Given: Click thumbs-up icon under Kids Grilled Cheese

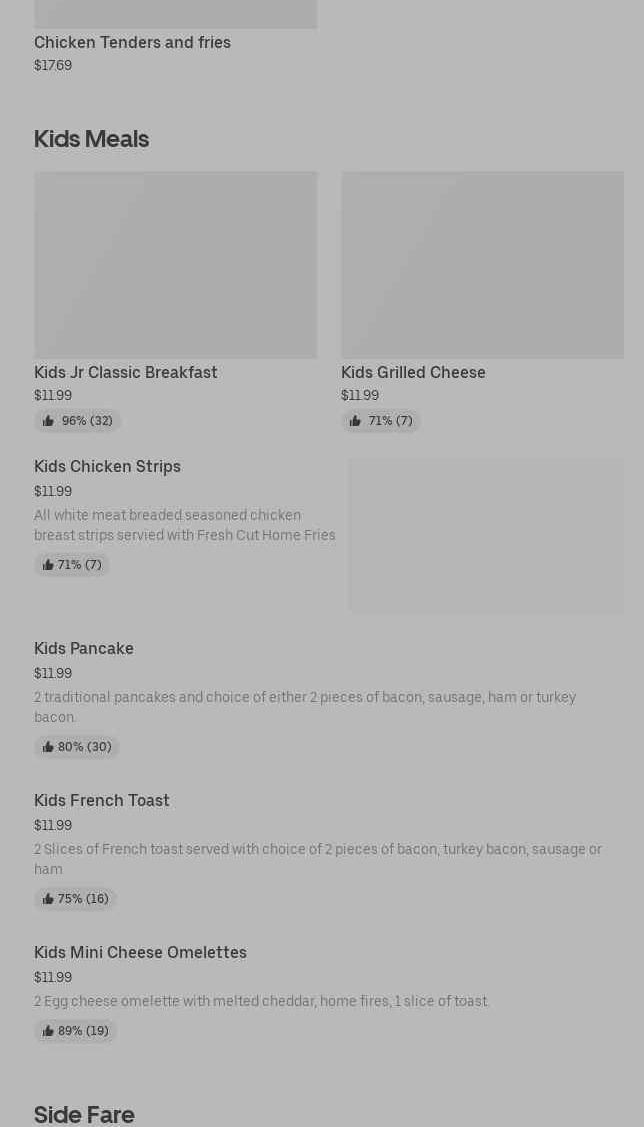Looking at the screenshot, I should pos(355,421).
